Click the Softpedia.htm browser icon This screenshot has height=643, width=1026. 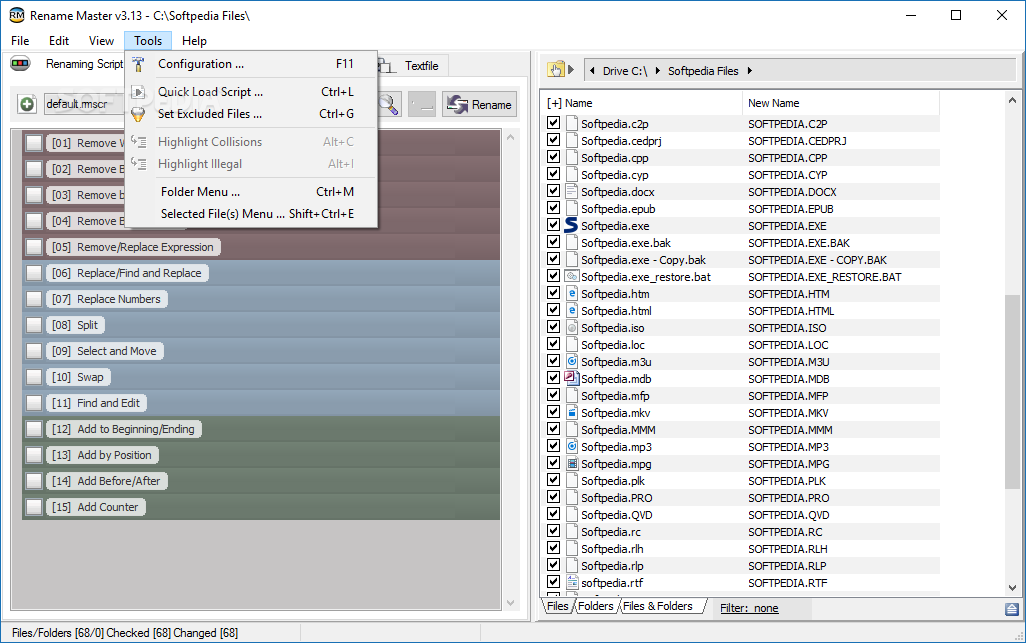point(571,294)
